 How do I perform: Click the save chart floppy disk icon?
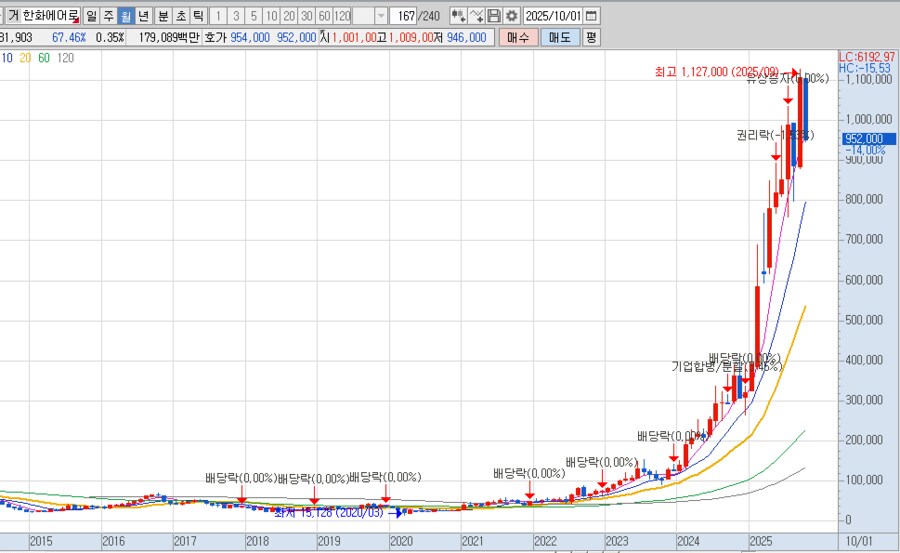point(494,16)
